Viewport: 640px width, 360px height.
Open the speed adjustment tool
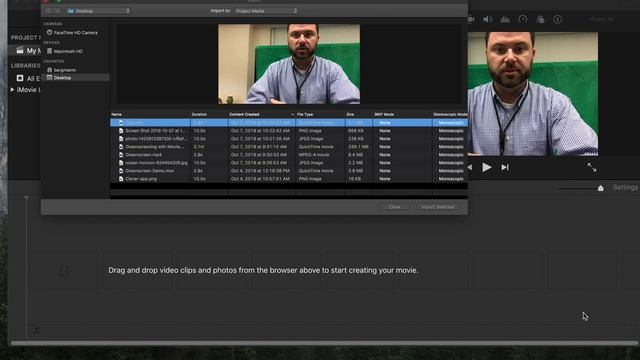522,19
